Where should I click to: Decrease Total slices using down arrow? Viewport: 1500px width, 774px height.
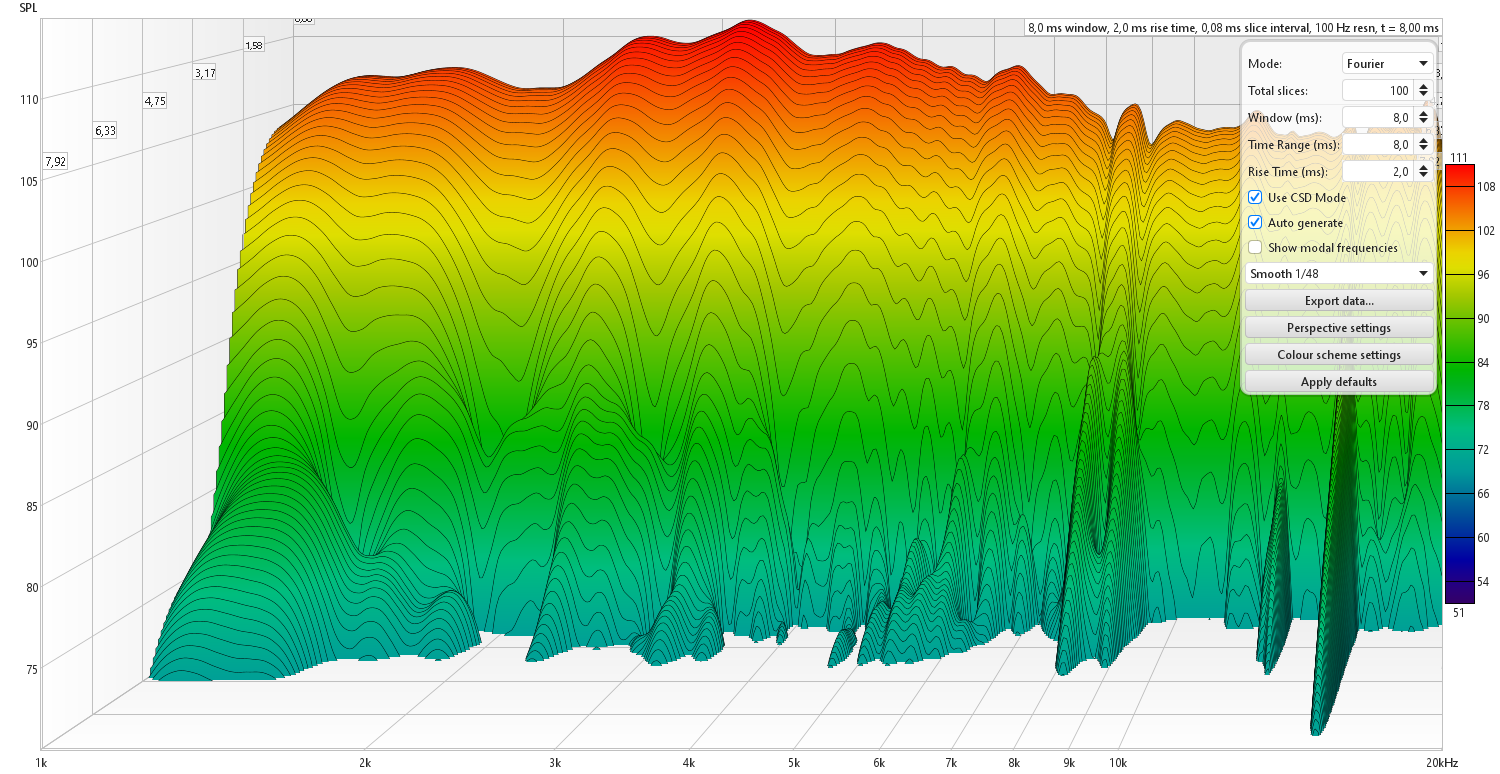[x=1423, y=95]
